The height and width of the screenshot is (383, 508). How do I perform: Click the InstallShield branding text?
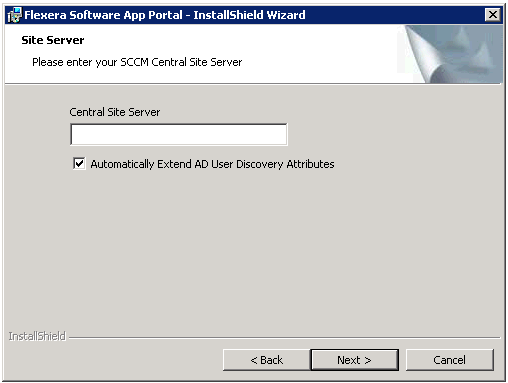(x=37, y=336)
